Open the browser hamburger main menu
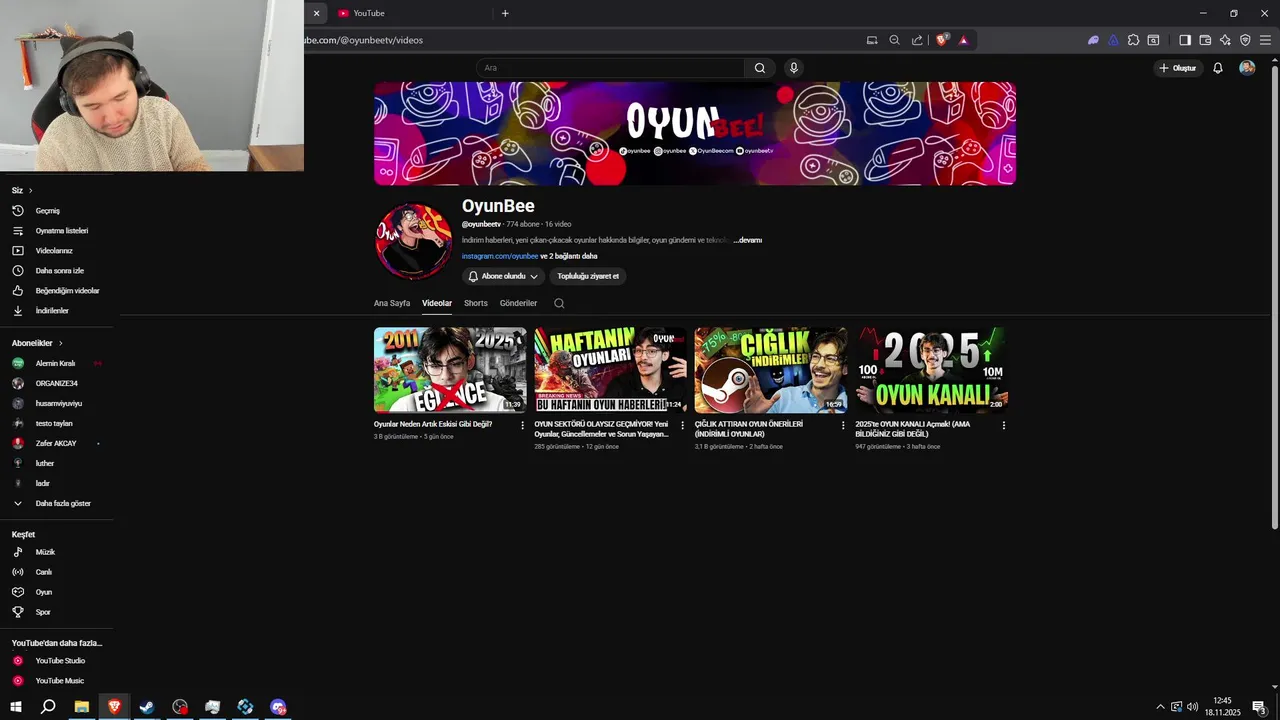Screen dimensions: 1280x720 1265,40
